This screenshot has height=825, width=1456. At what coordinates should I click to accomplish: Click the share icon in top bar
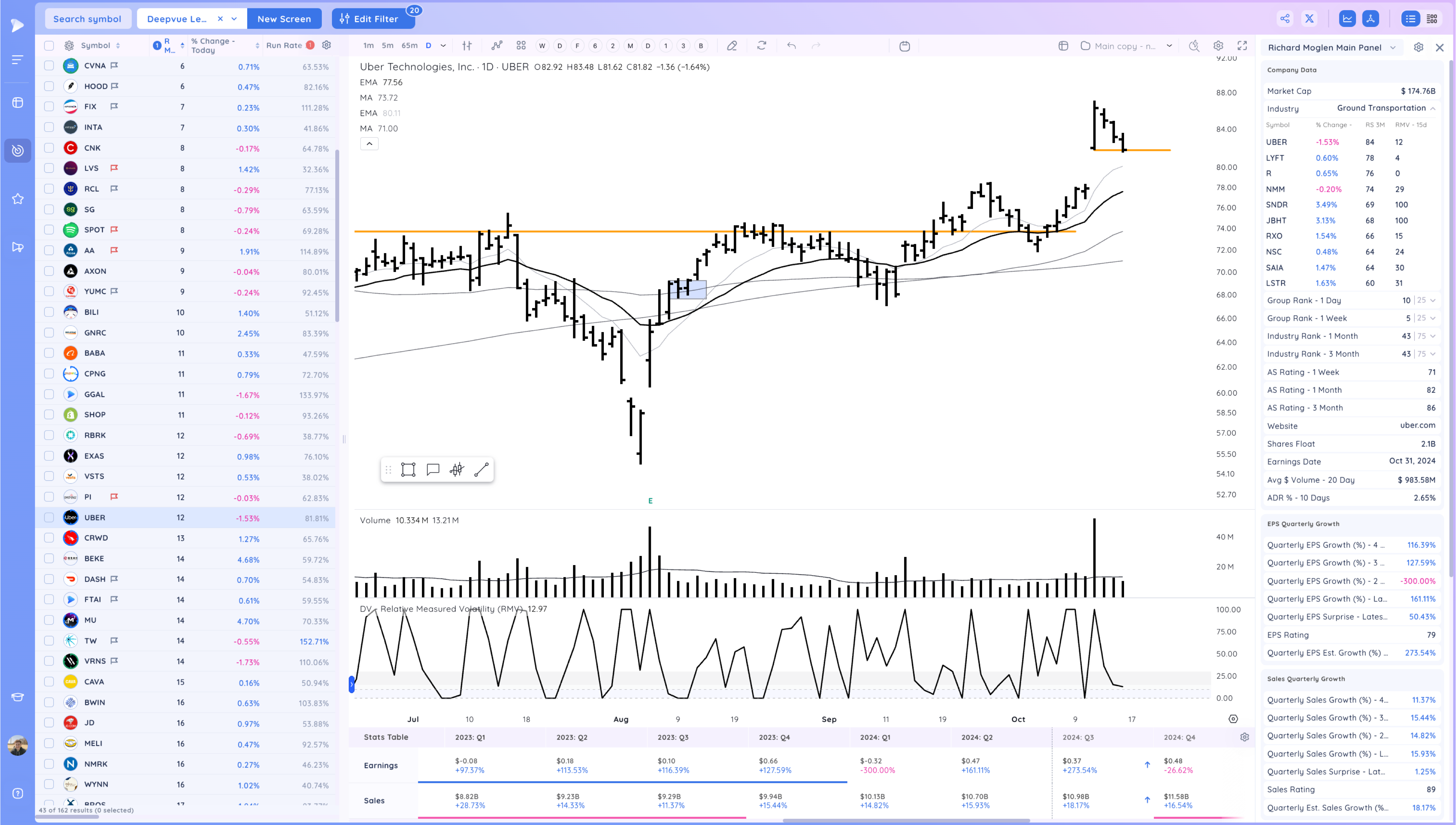1285,19
